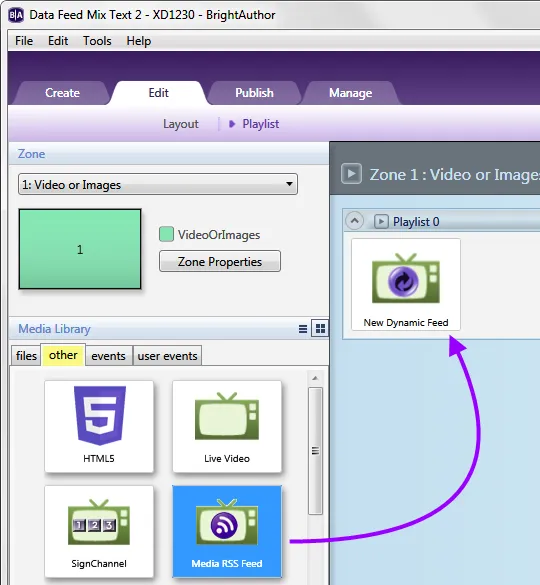Image resolution: width=540 pixels, height=585 pixels.
Task: Switch to the user events tab
Action: (167, 356)
